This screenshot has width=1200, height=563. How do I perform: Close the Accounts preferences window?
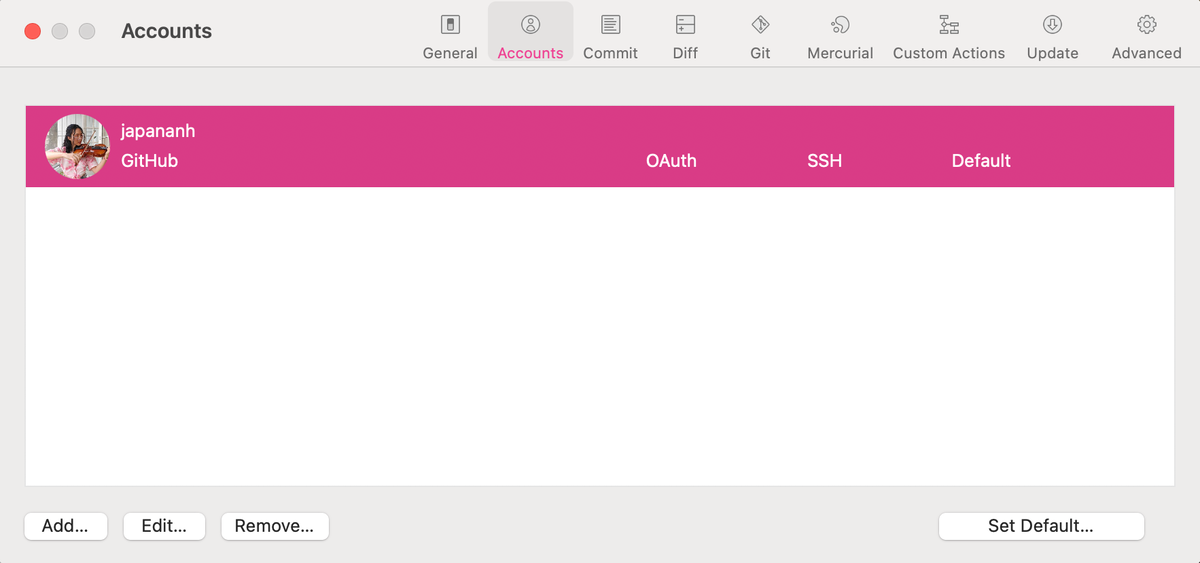(x=32, y=31)
